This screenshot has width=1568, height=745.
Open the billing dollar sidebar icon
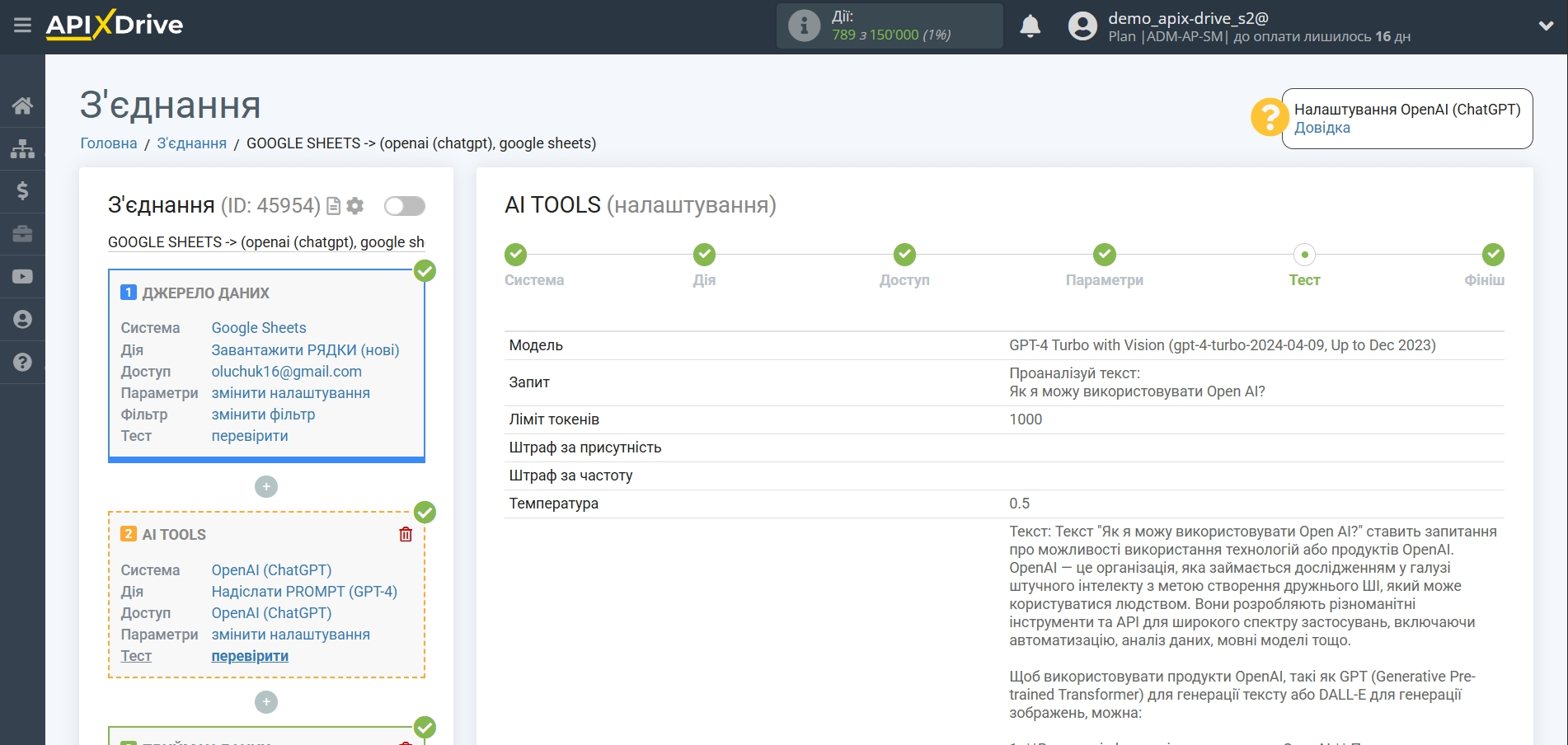(22, 191)
